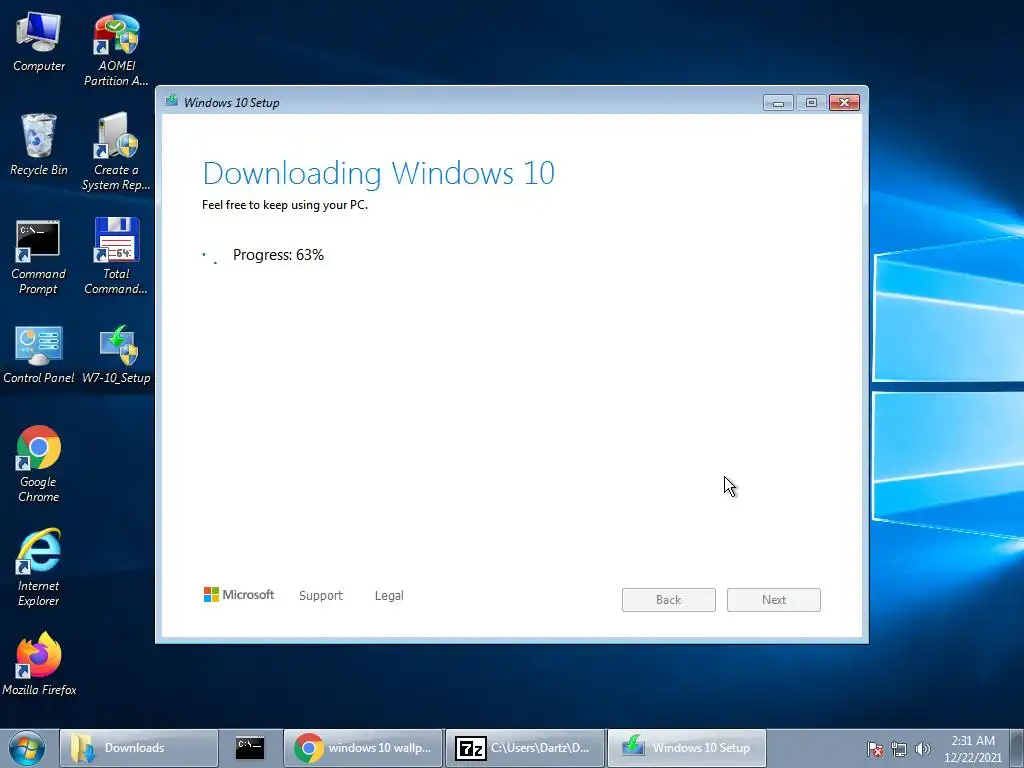This screenshot has height=768, width=1024.
Task: Launch Internet Explorer from desktop
Action: (x=39, y=567)
